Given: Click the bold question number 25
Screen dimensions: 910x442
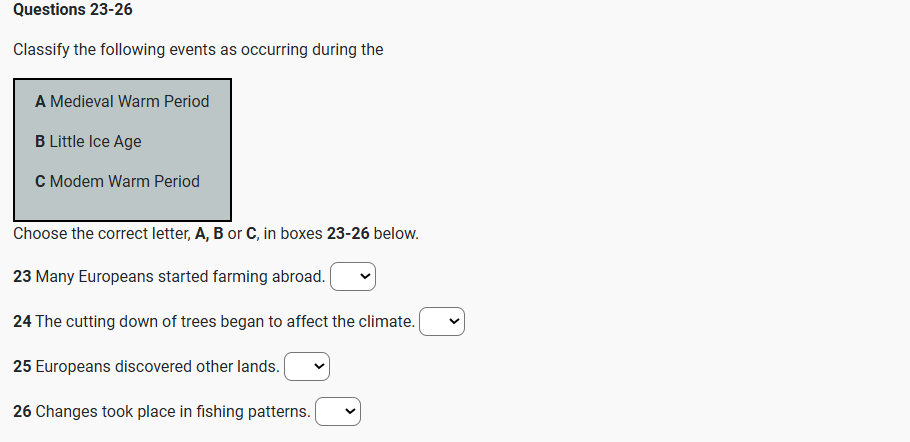Looking at the screenshot, I should coord(22,366).
